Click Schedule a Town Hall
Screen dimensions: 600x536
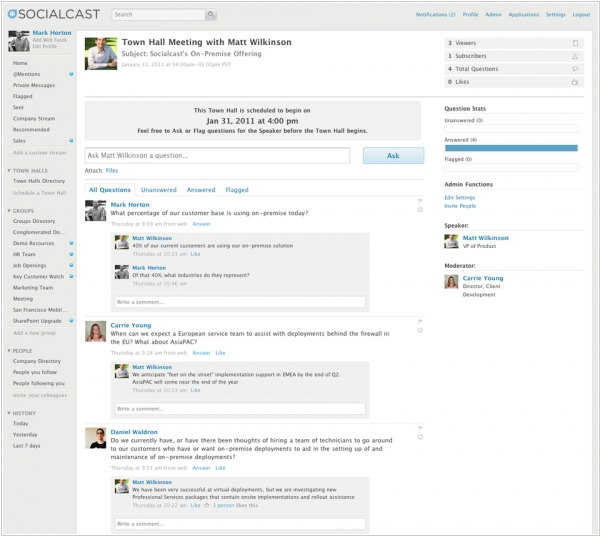[39, 193]
